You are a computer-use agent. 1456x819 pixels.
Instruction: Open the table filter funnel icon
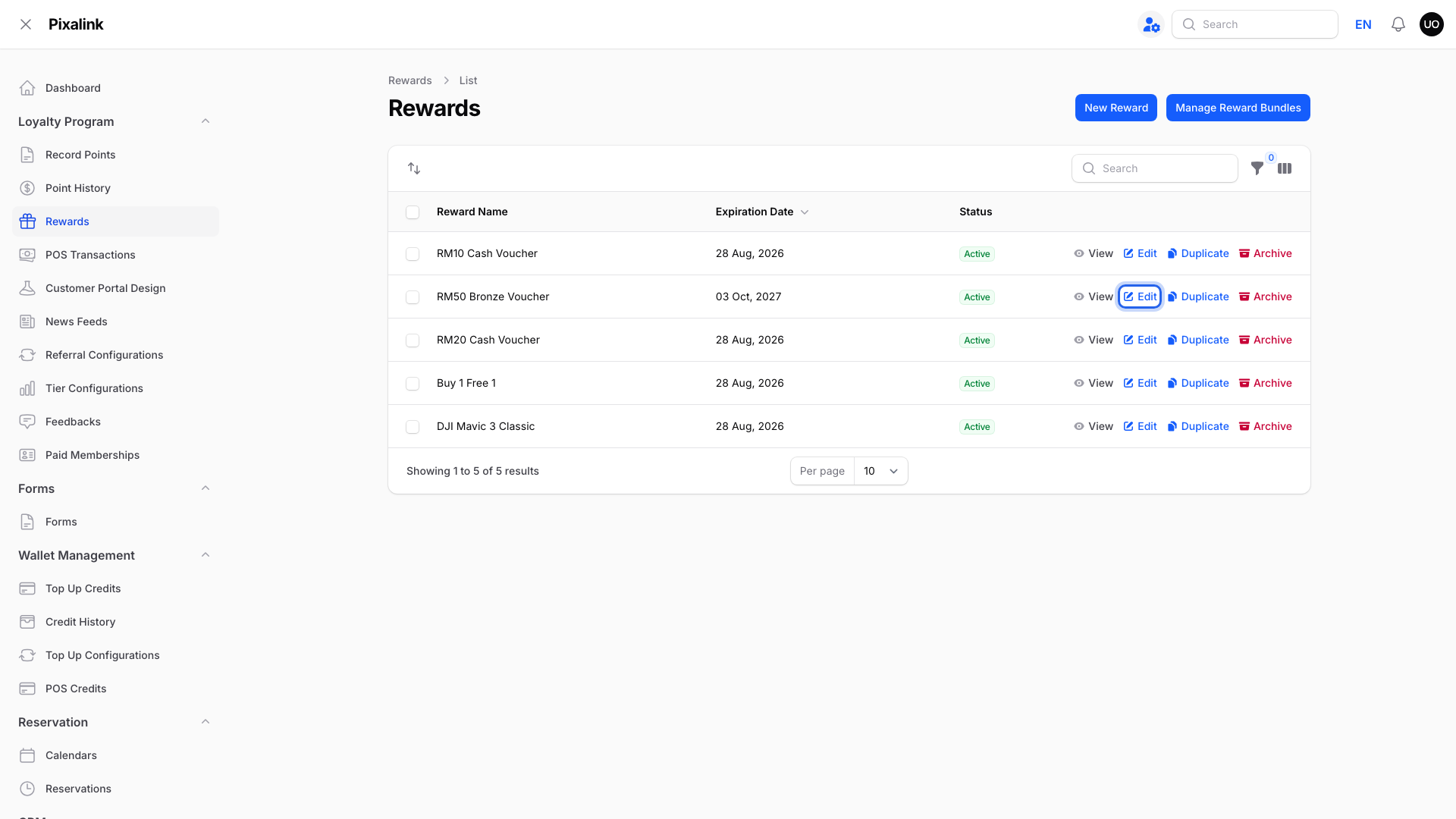tap(1257, 168)
